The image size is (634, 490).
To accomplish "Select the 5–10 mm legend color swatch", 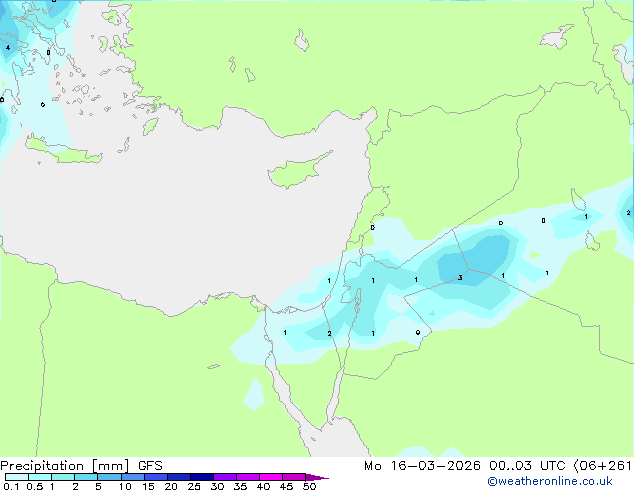I will point(110,477).
